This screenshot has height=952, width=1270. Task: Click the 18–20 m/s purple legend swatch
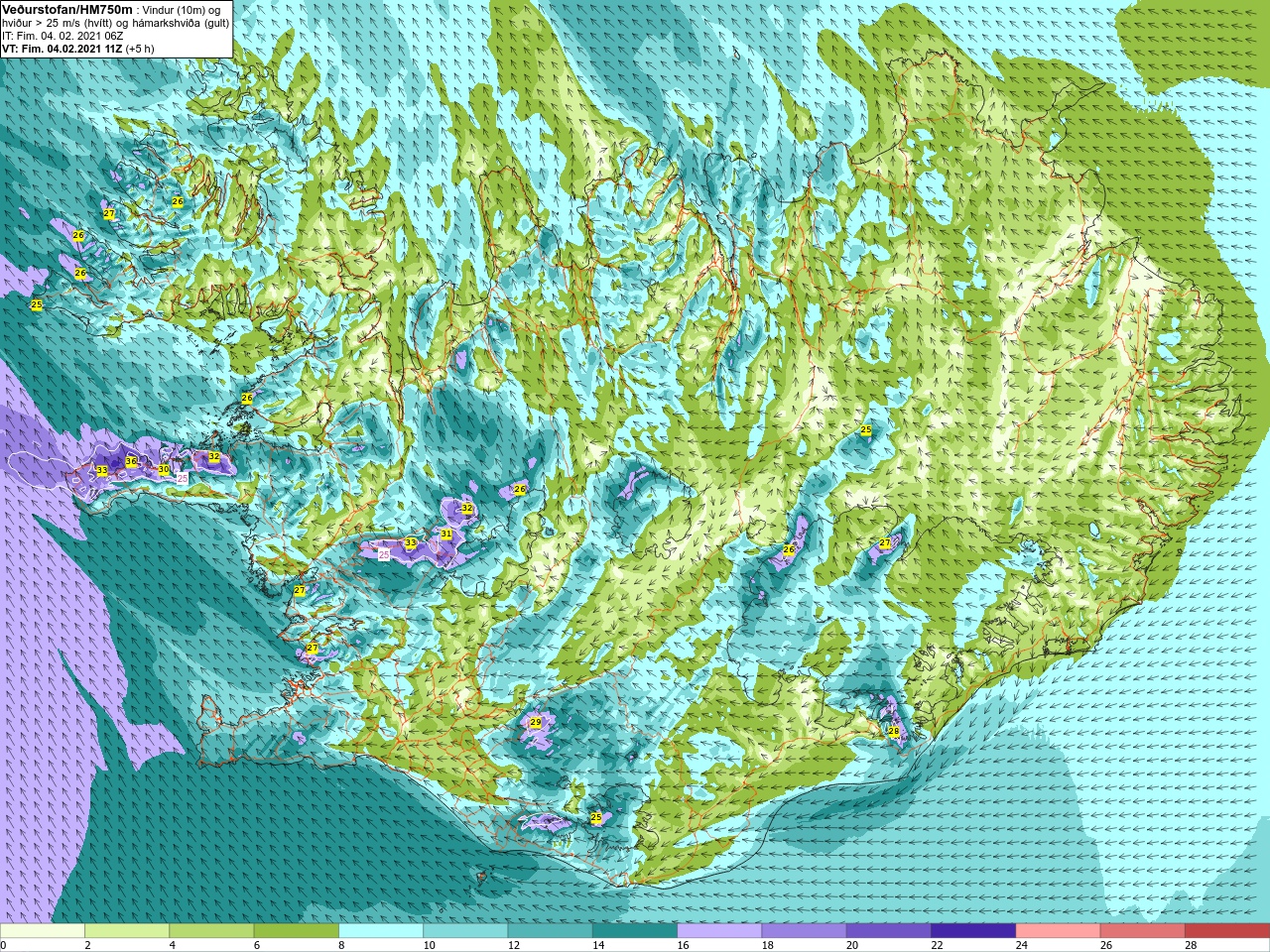(x=804, y=931)
